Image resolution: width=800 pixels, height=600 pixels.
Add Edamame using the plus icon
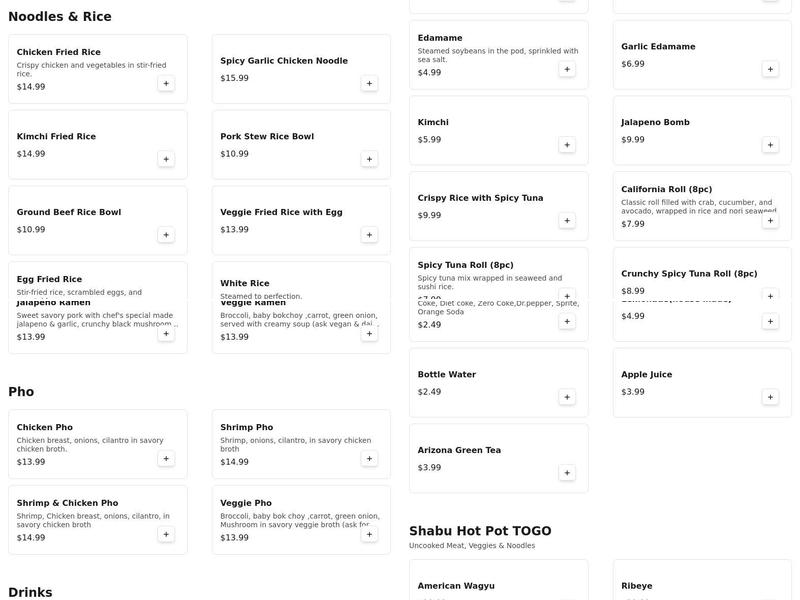click(x=566, y=69)
